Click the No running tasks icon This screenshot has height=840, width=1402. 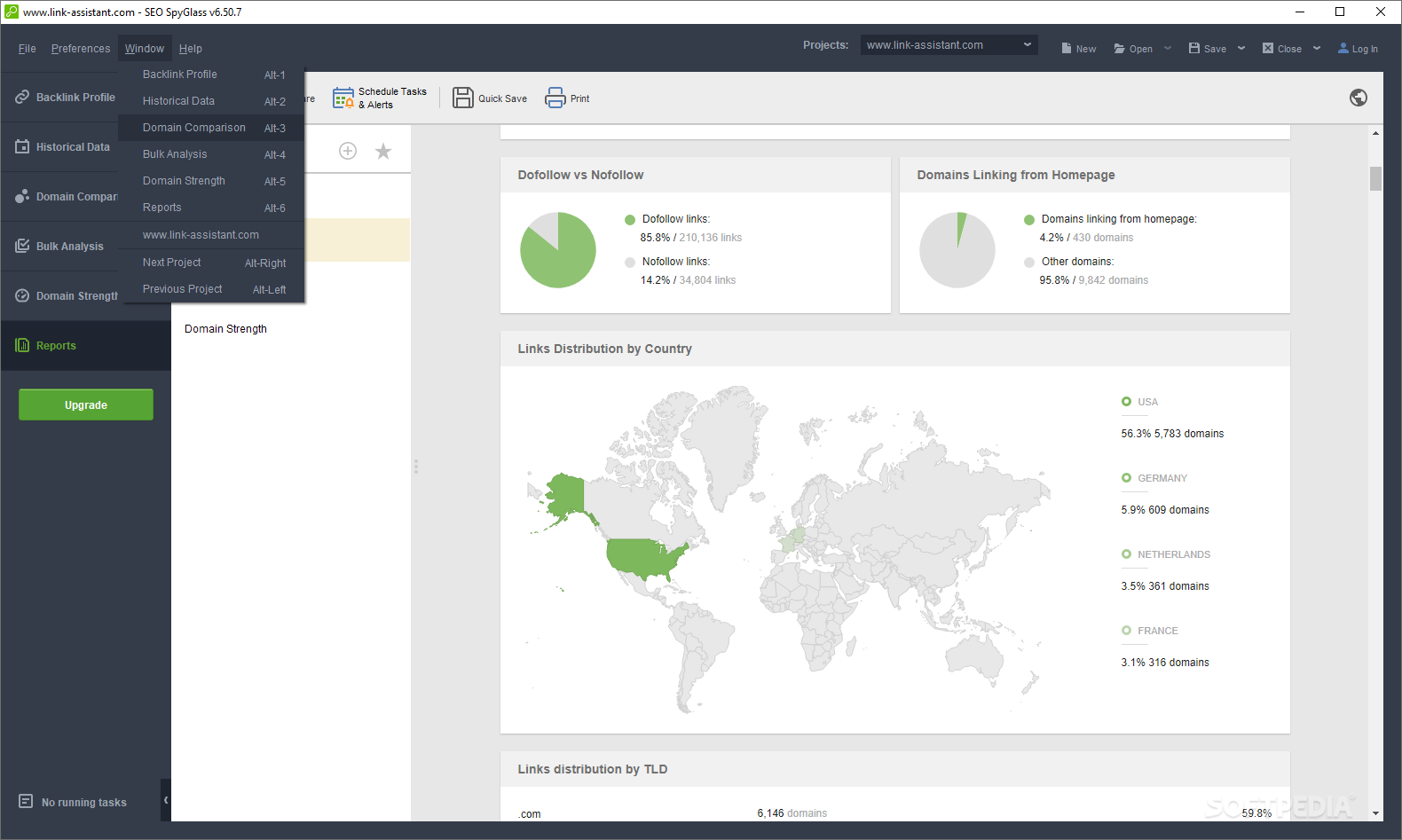26,801
